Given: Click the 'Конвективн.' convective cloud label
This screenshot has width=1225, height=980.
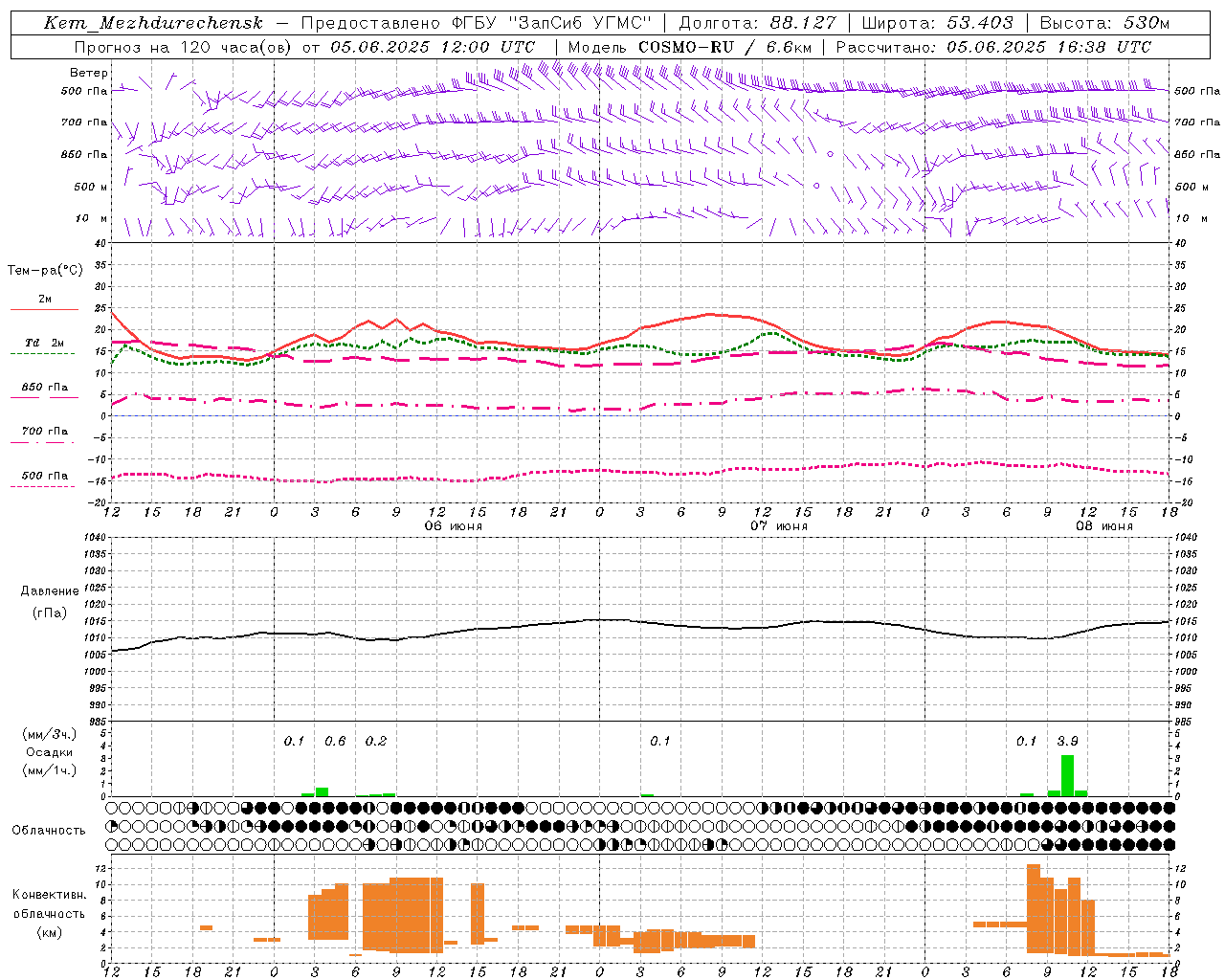Looking at the screenshot, I should coord(49,895).
